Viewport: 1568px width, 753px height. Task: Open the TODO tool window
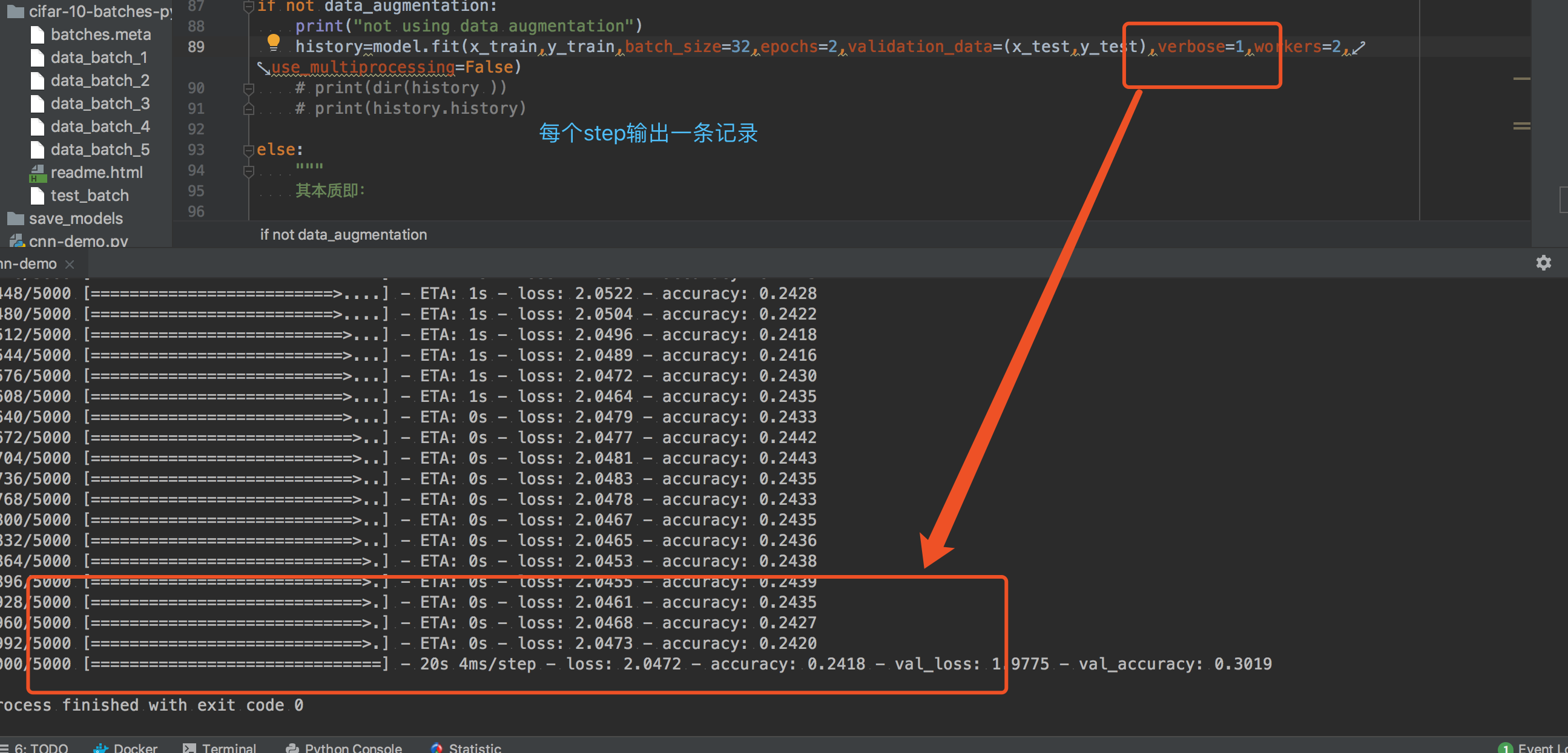[x=40, y=748]
